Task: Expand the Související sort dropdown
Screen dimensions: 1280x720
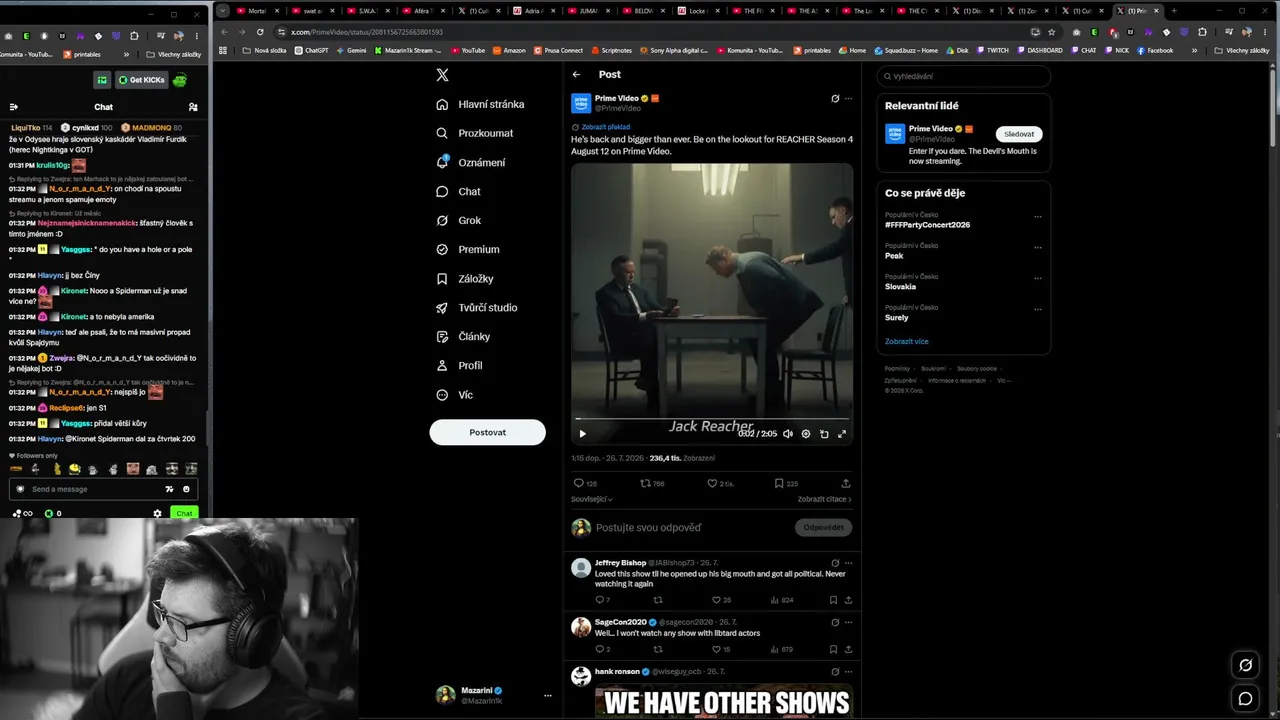Action: [592, 499]
